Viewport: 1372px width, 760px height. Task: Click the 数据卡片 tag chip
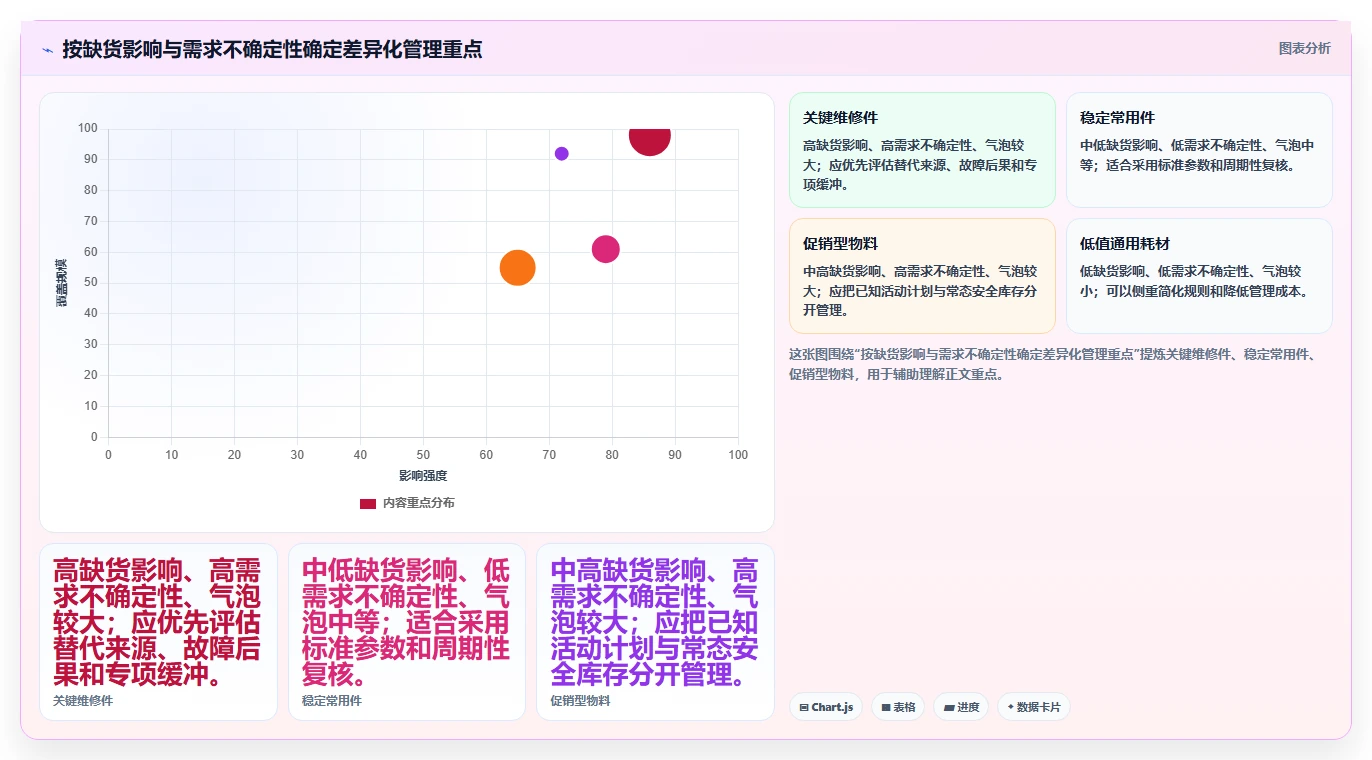tap(1034, 707)
